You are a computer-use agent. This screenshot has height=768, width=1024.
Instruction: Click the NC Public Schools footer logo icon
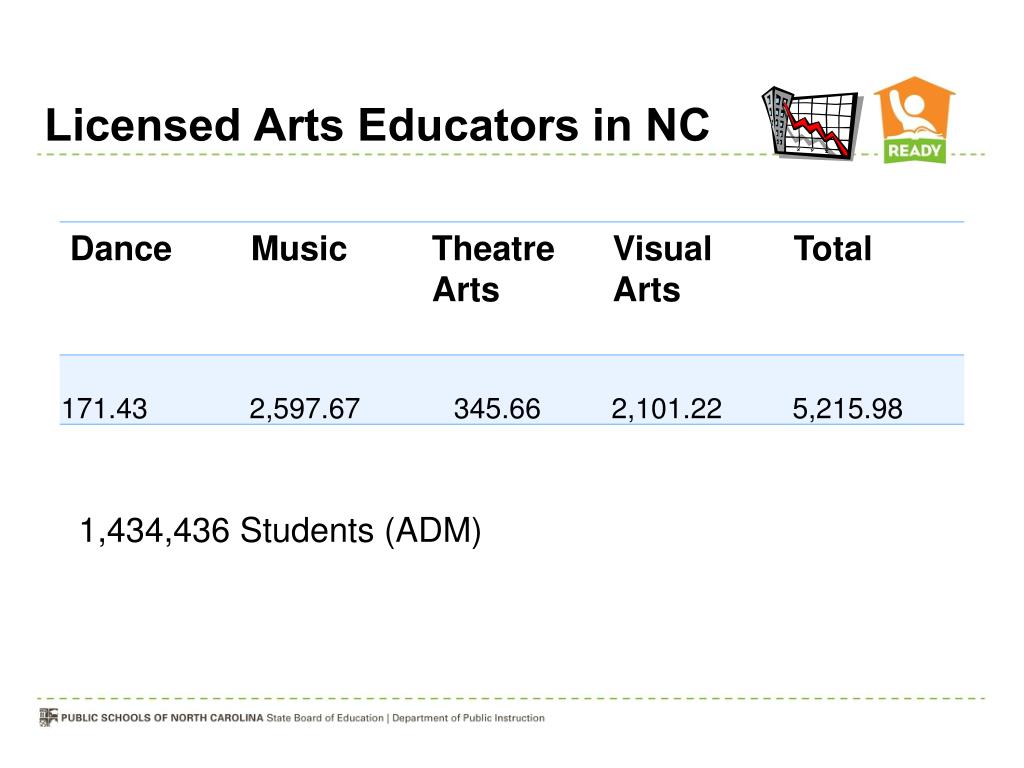[48, 717]
